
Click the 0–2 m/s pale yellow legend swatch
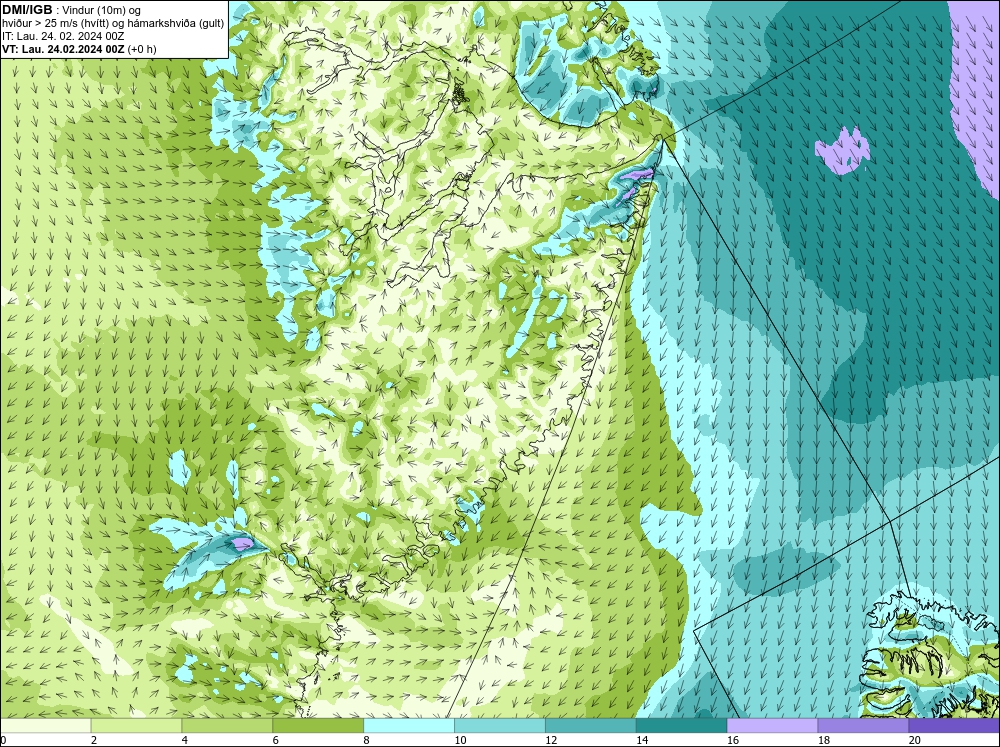46,726
